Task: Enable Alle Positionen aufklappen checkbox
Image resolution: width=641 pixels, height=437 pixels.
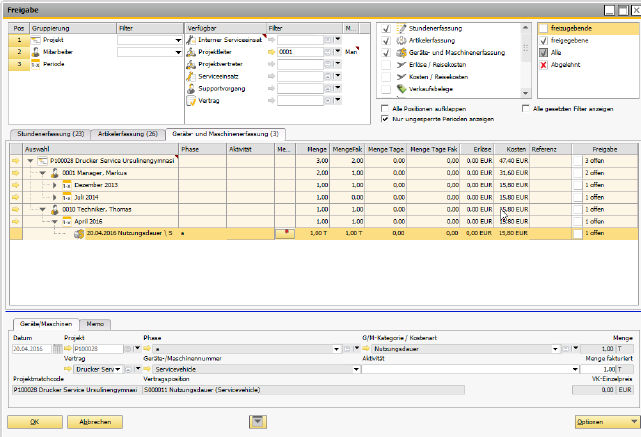Action: pyautogui.click(x=385, y=108)
